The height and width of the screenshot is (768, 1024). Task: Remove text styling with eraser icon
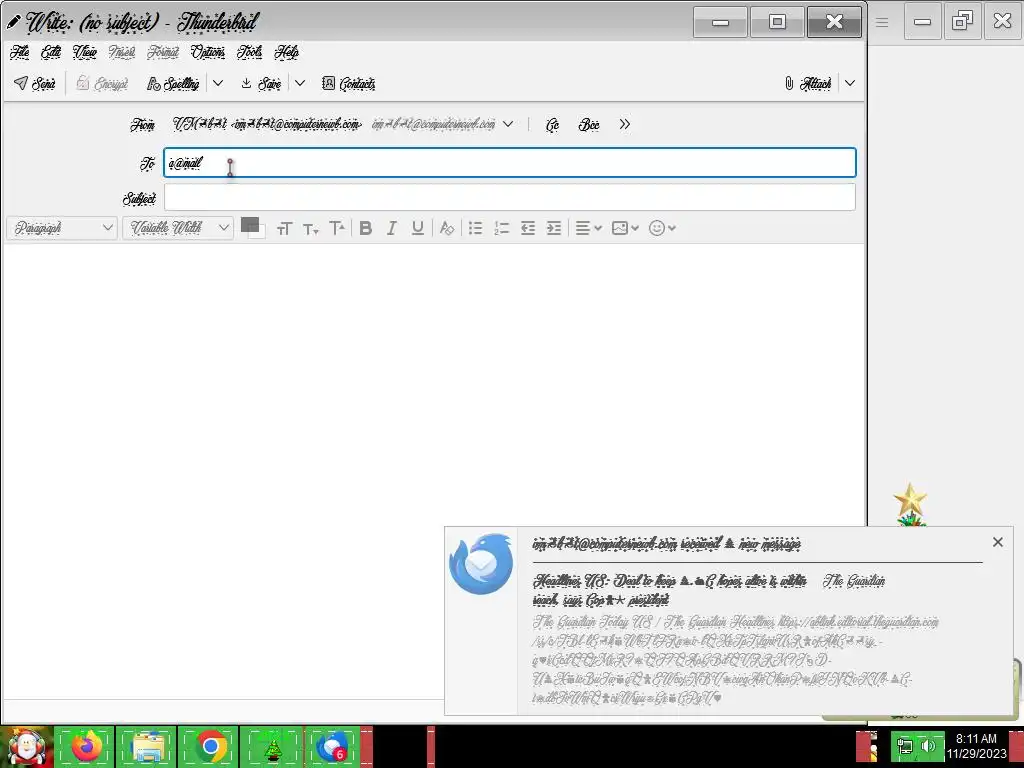click(x=447, y=228)
